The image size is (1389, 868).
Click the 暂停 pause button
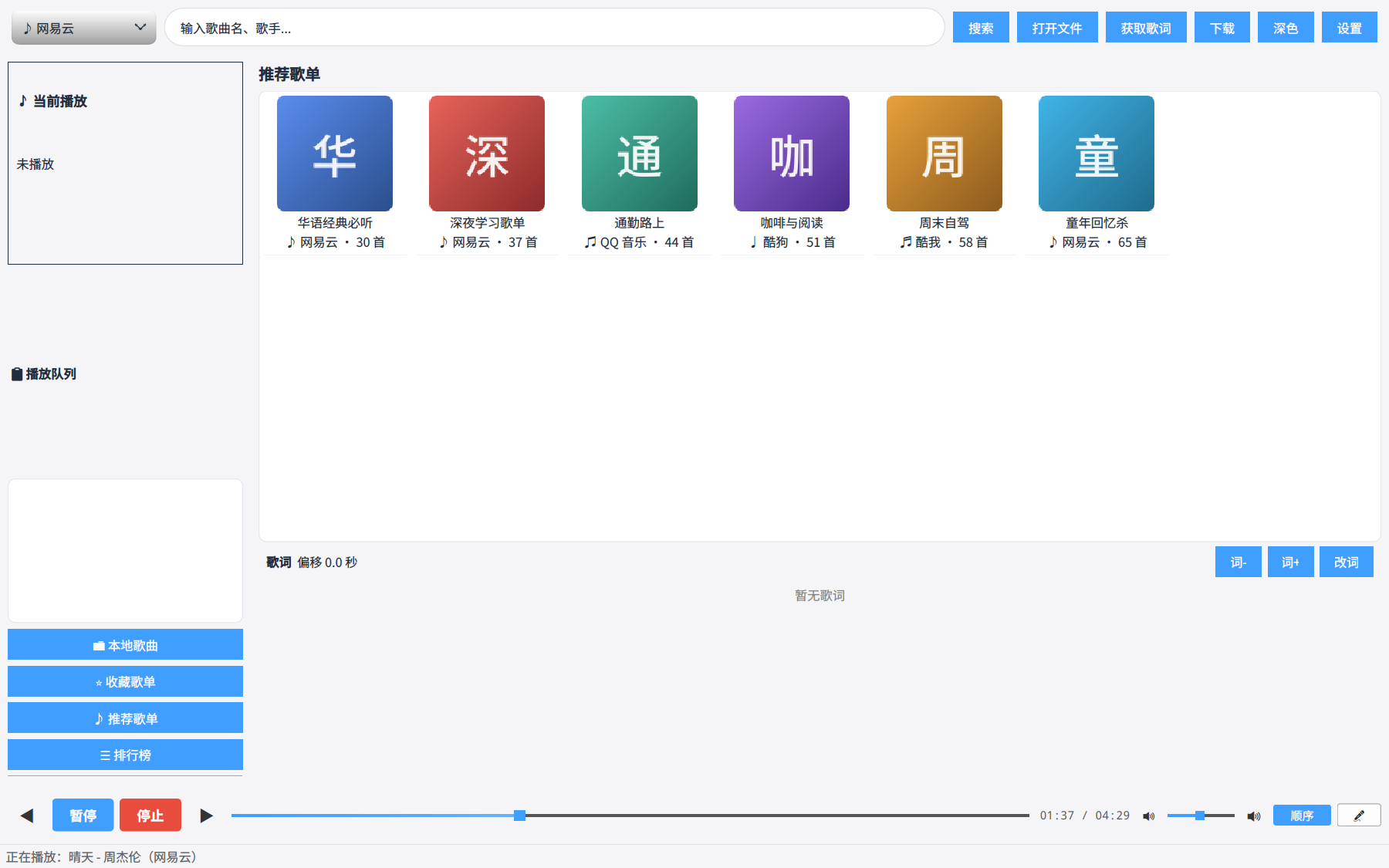pos(83,816)
